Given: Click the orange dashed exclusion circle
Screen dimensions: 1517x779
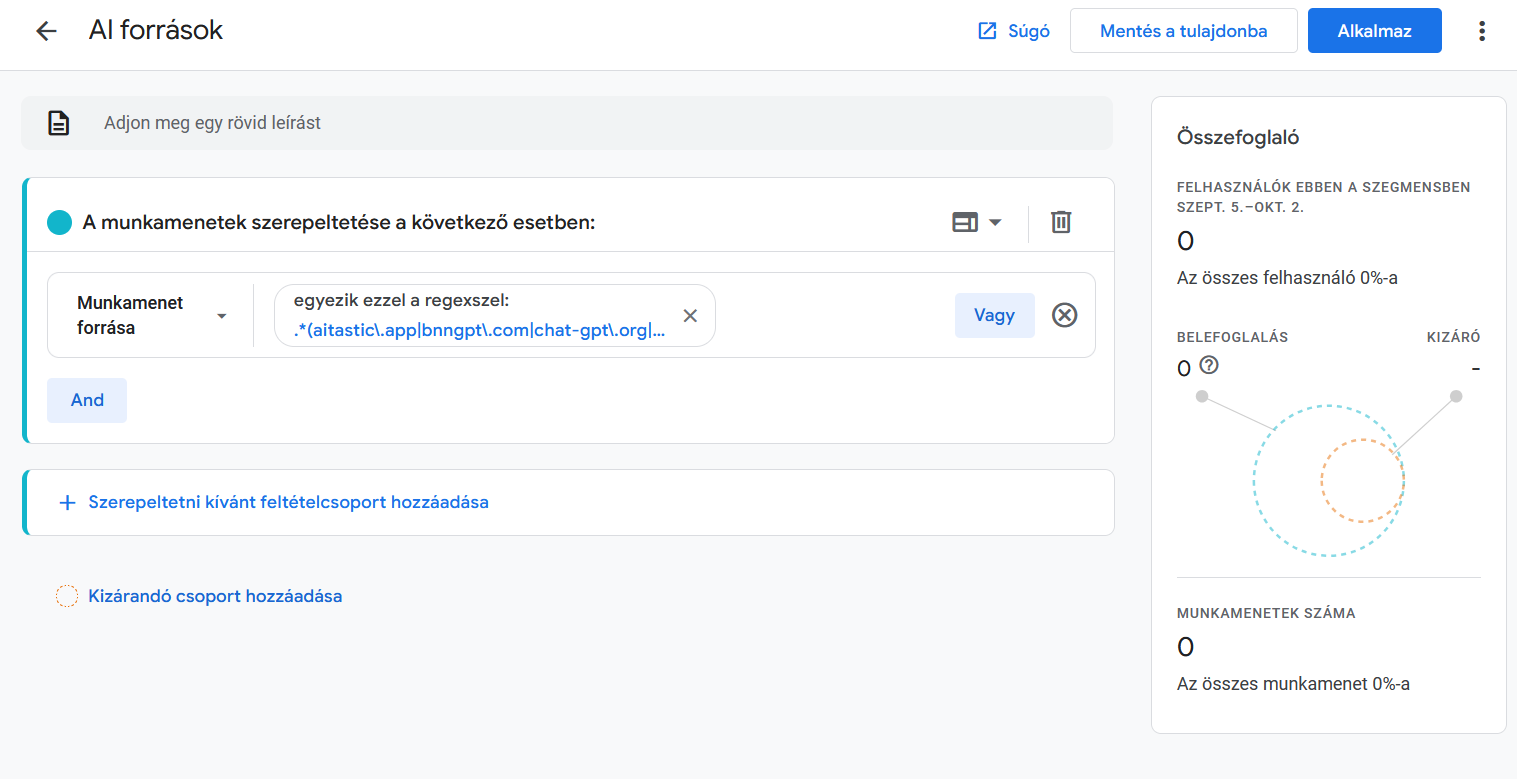Looking at the screenshot, I should click(1362, 480).
